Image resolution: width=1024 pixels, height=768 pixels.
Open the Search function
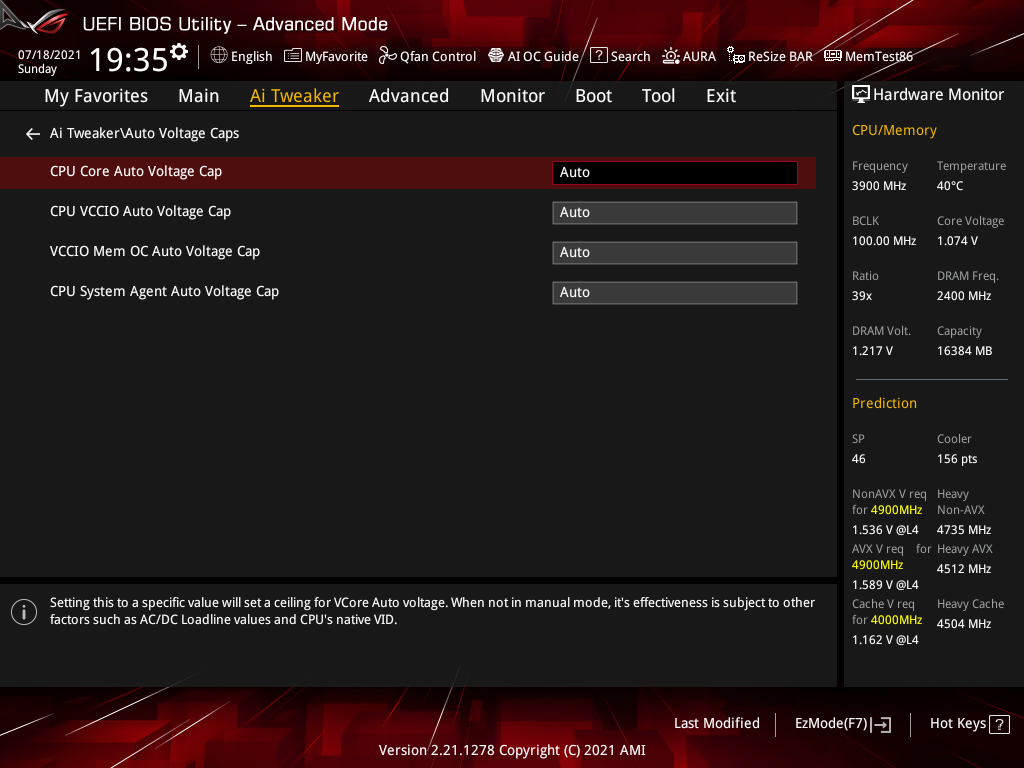[x=620, y=56]
